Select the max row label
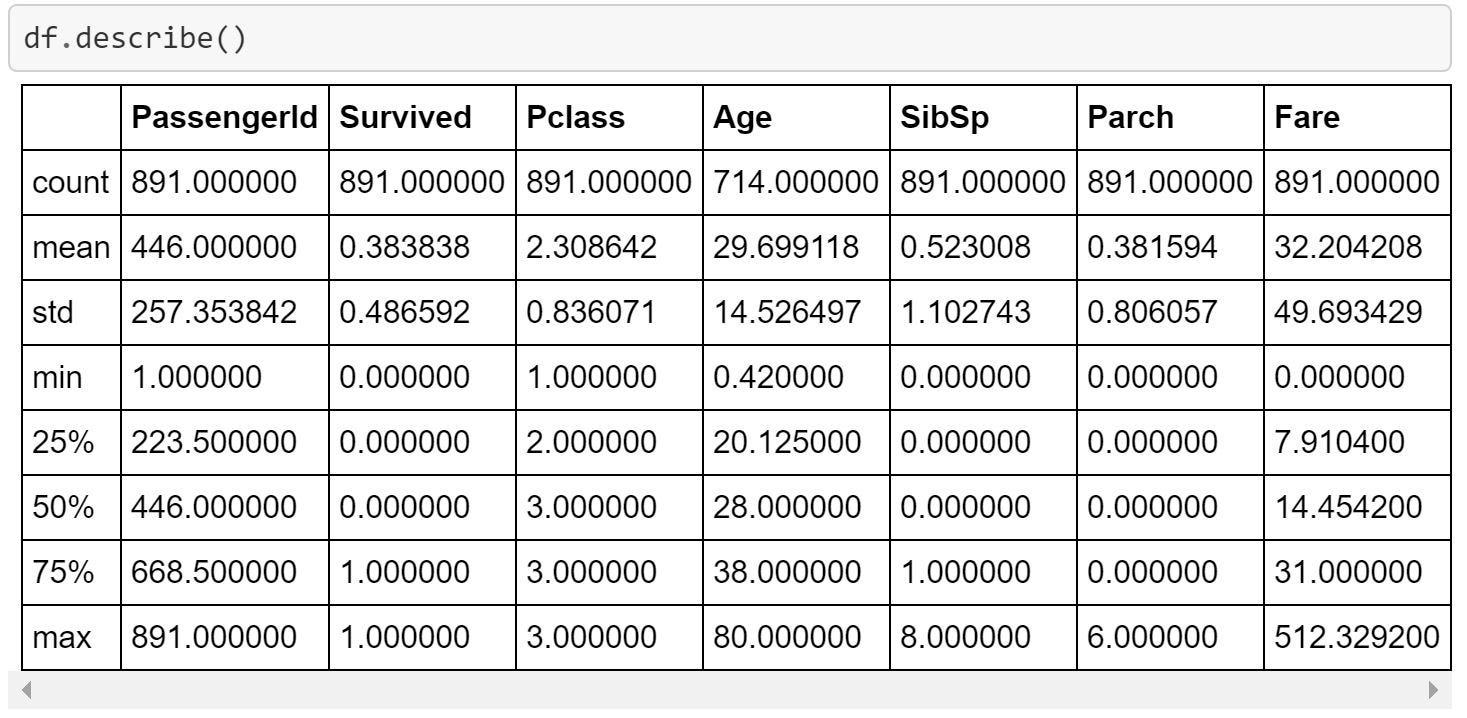This screenshot has width=1467, height=718. [x=61, y=637]
